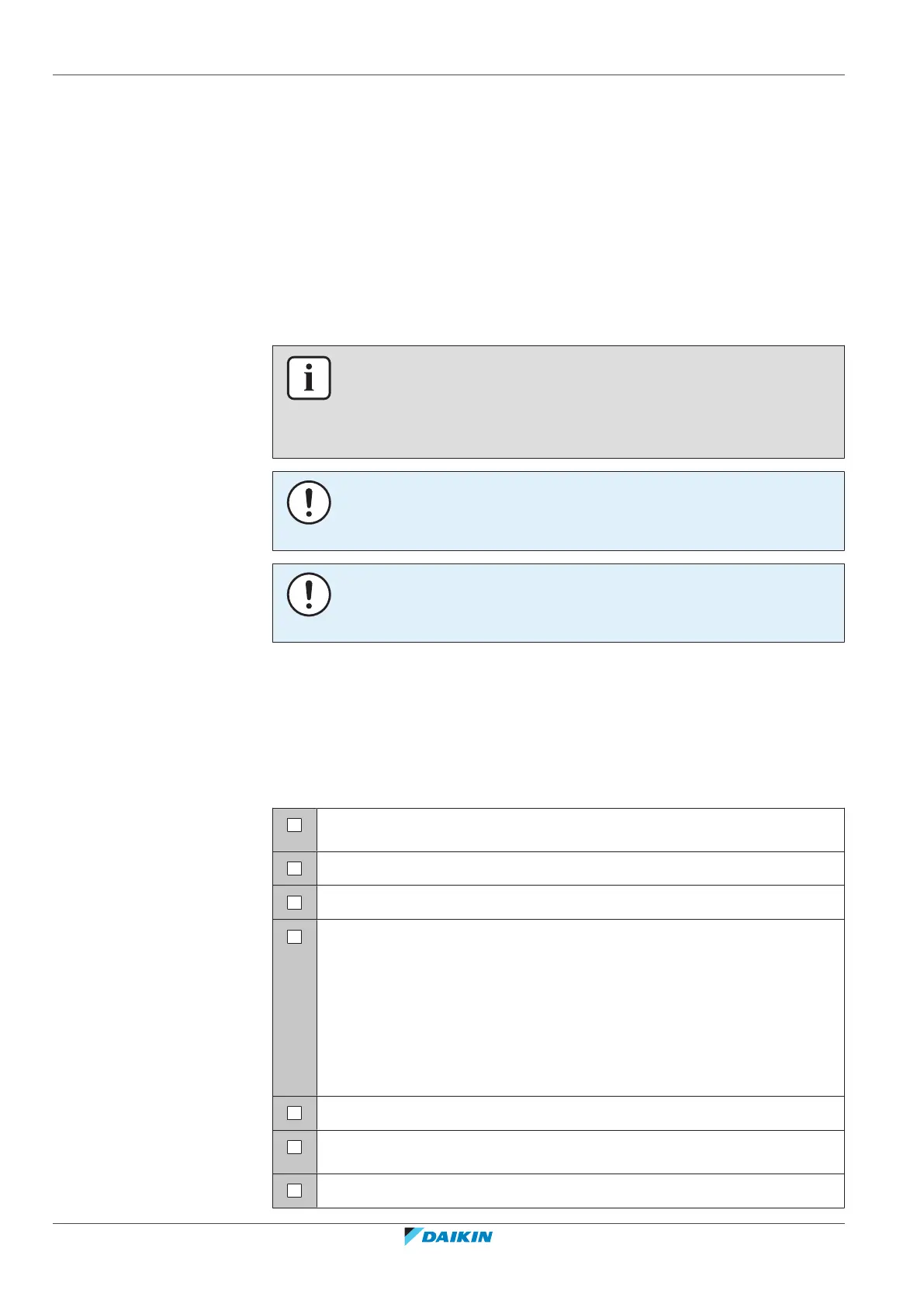924x1307 pixels.
Task: Click inside the lower blue notice box
Action: point(582,603)
